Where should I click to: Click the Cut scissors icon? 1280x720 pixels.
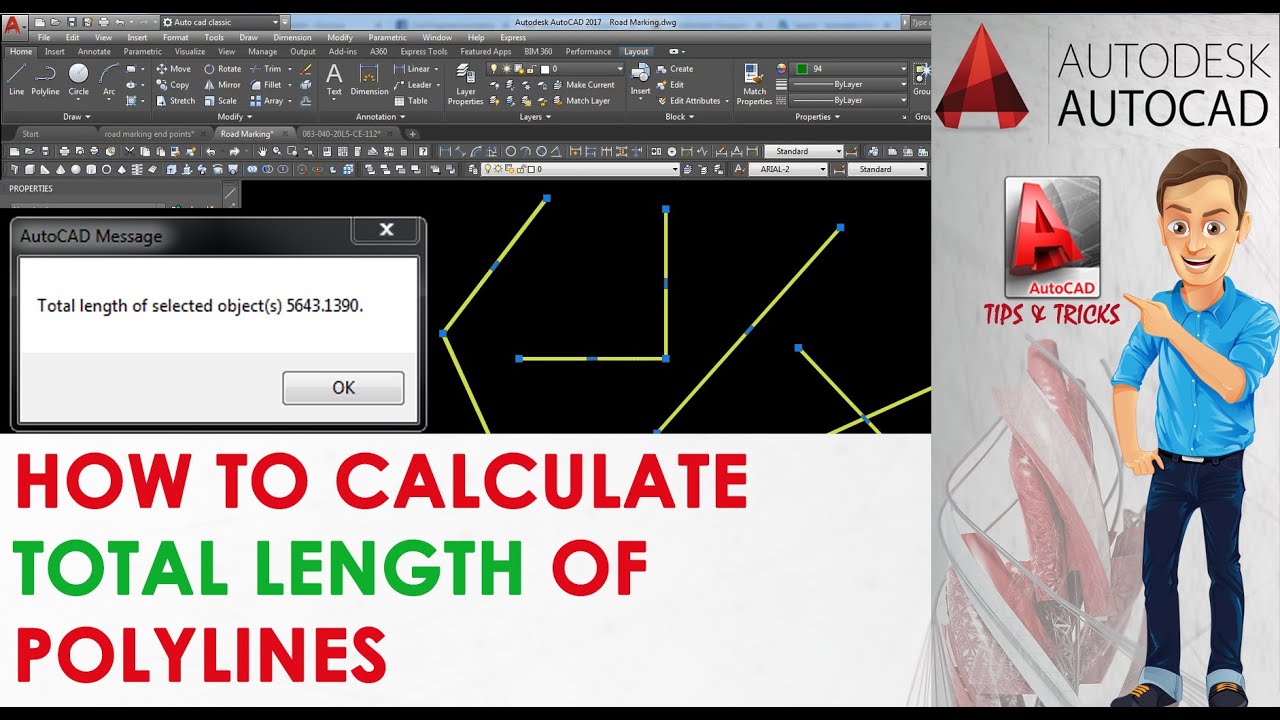[x=129, y=151]
